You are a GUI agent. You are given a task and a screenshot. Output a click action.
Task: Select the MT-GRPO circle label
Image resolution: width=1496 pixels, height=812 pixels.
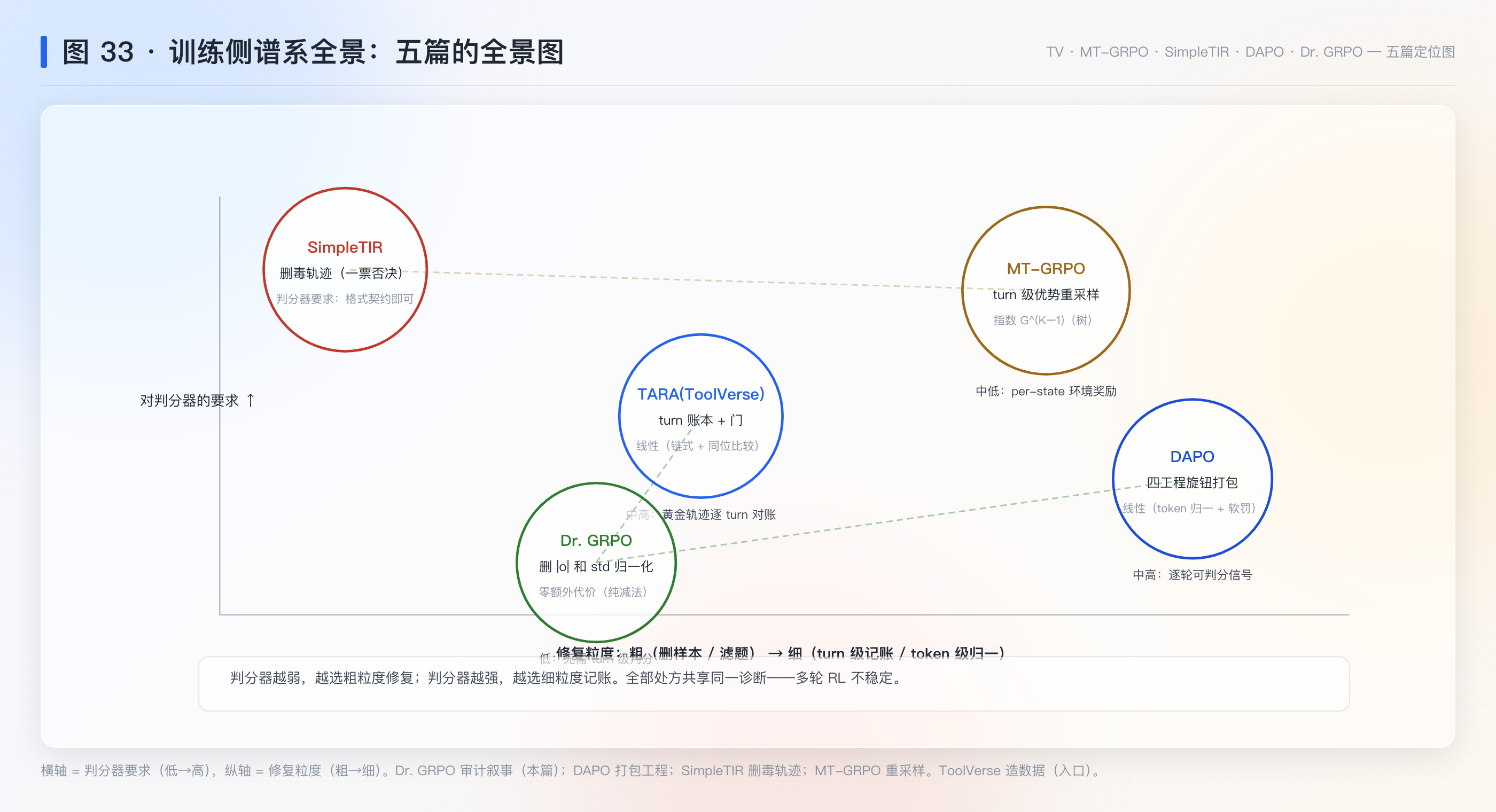1046,268
